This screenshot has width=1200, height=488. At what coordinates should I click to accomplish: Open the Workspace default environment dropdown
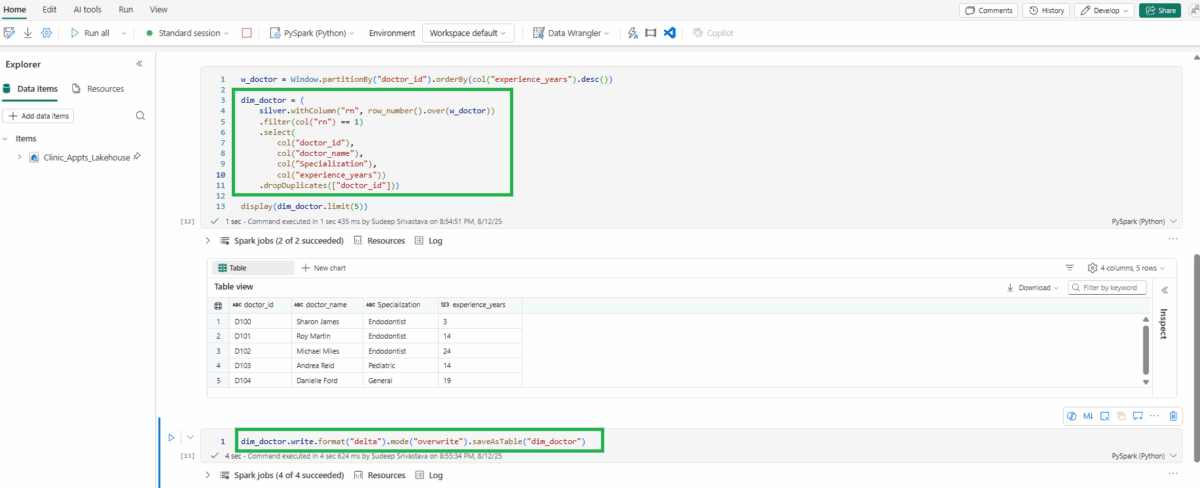tap(468, 33)
